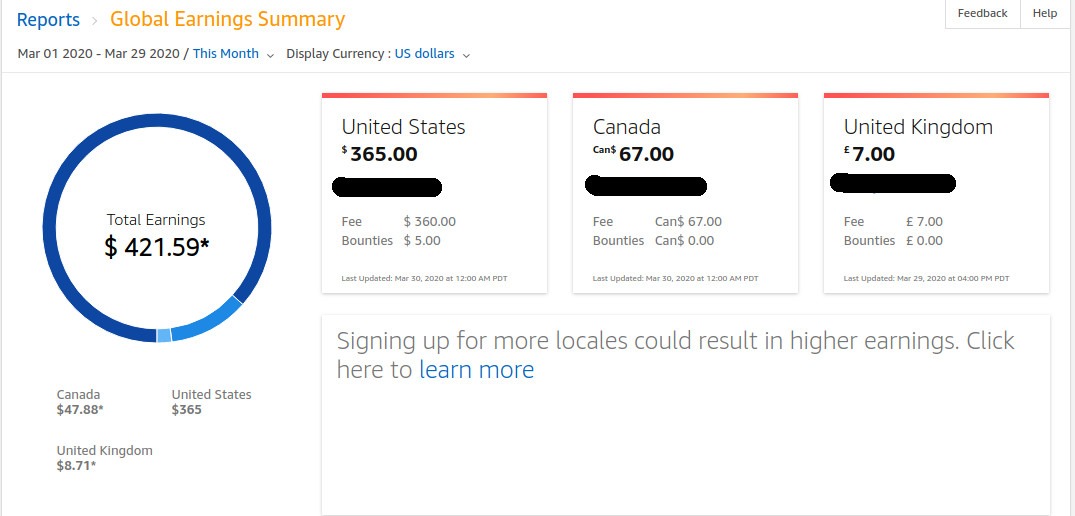
Task: Follow the learn more link
Action: click(476, 370)
